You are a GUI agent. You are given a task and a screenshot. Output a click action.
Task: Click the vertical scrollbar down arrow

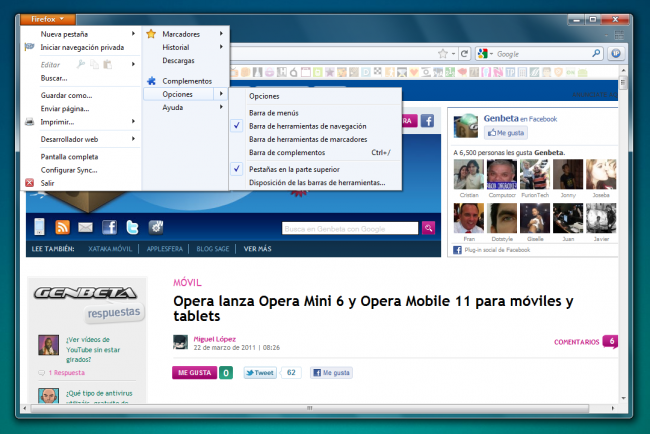(623, 398)
